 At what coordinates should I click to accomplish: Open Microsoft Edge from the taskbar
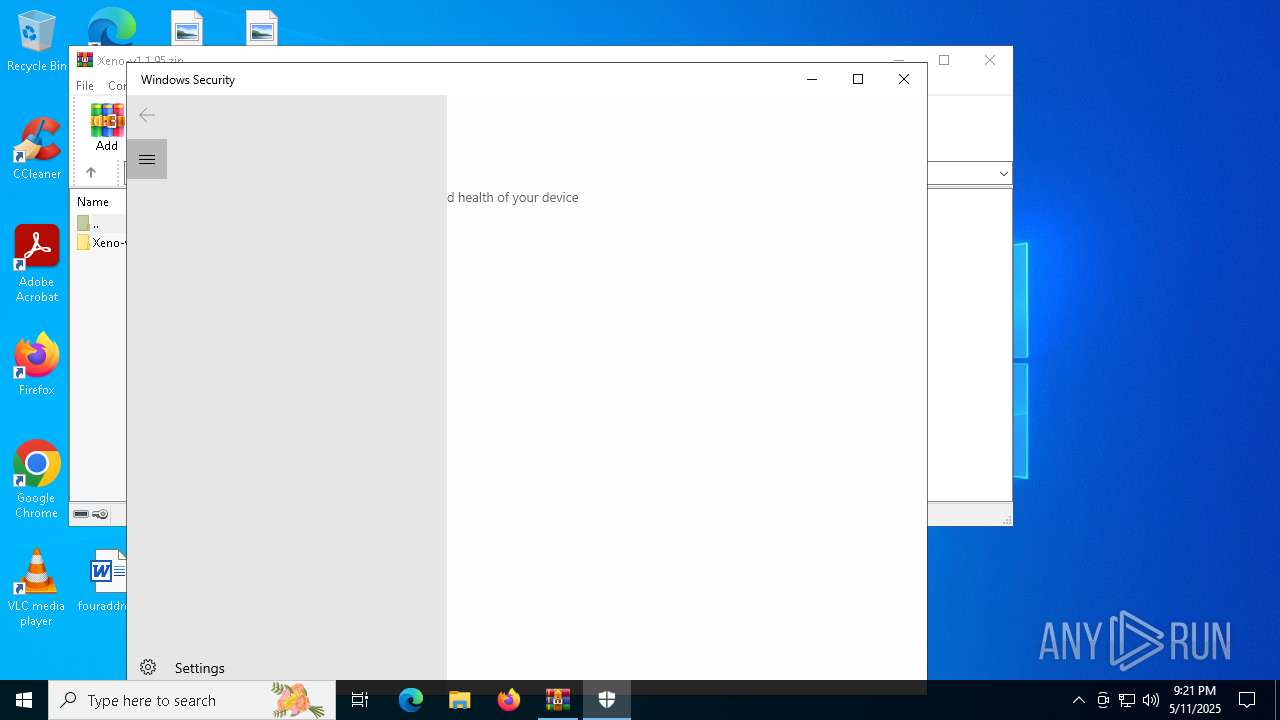point(411,700)
